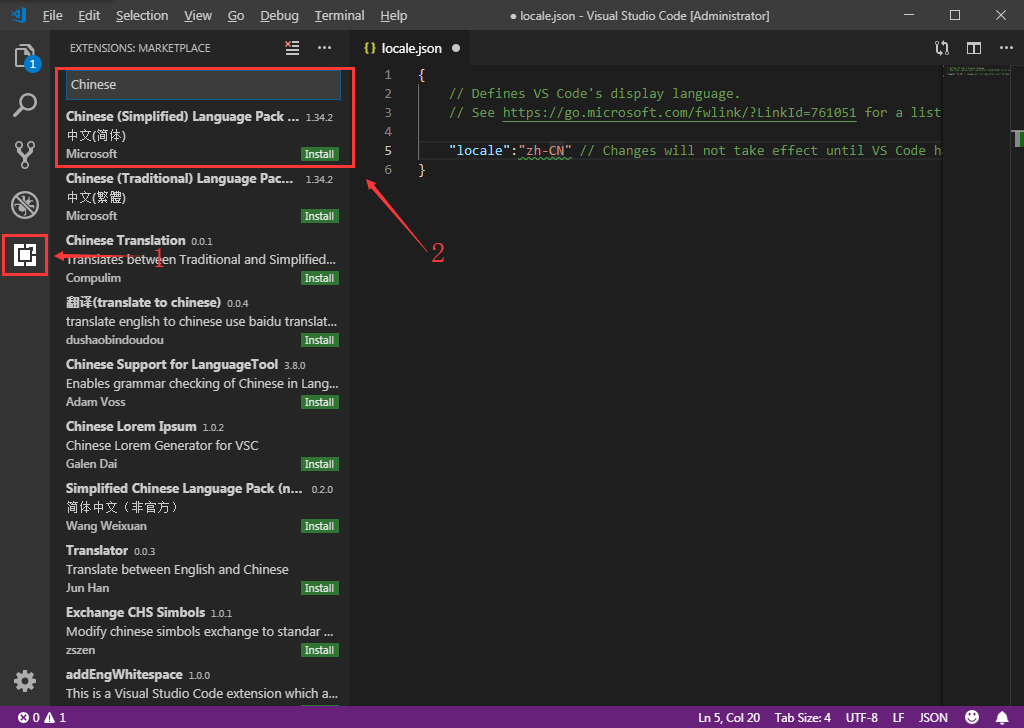Screen dimensions: 1024x728
Task: Open the Explorer view in the activity bar
Action: (x=24, y=57)
